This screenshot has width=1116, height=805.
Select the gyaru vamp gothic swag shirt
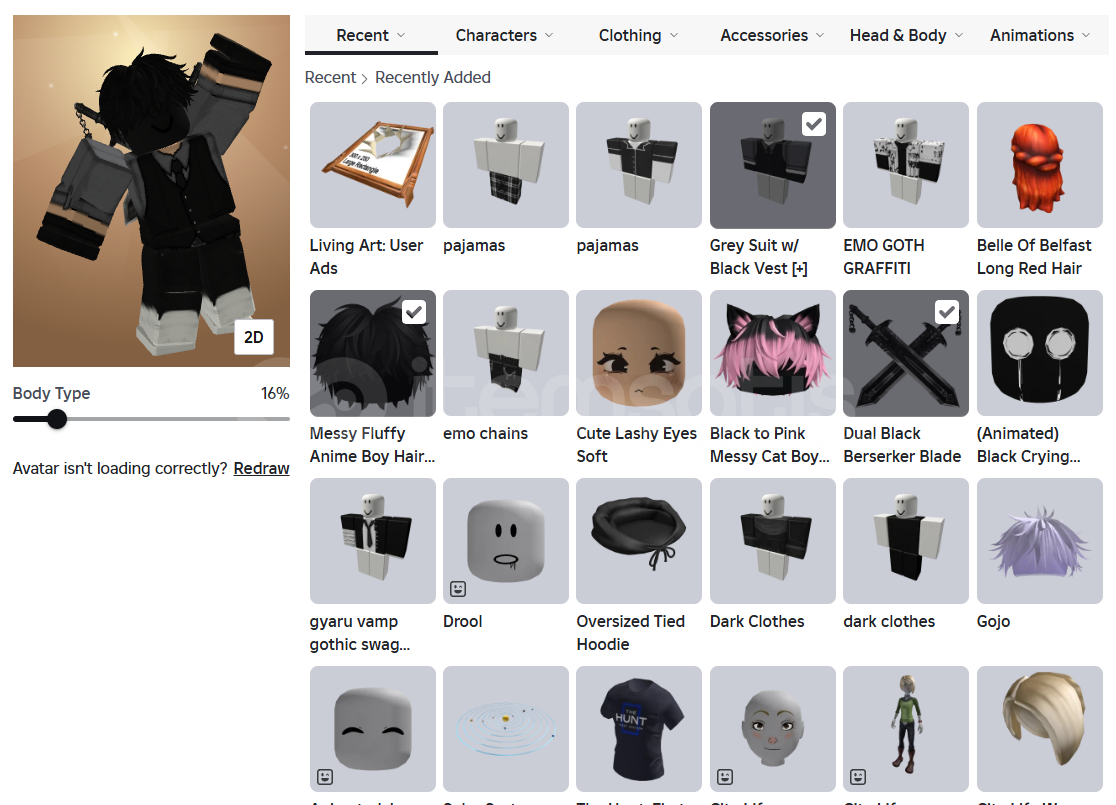372,541
